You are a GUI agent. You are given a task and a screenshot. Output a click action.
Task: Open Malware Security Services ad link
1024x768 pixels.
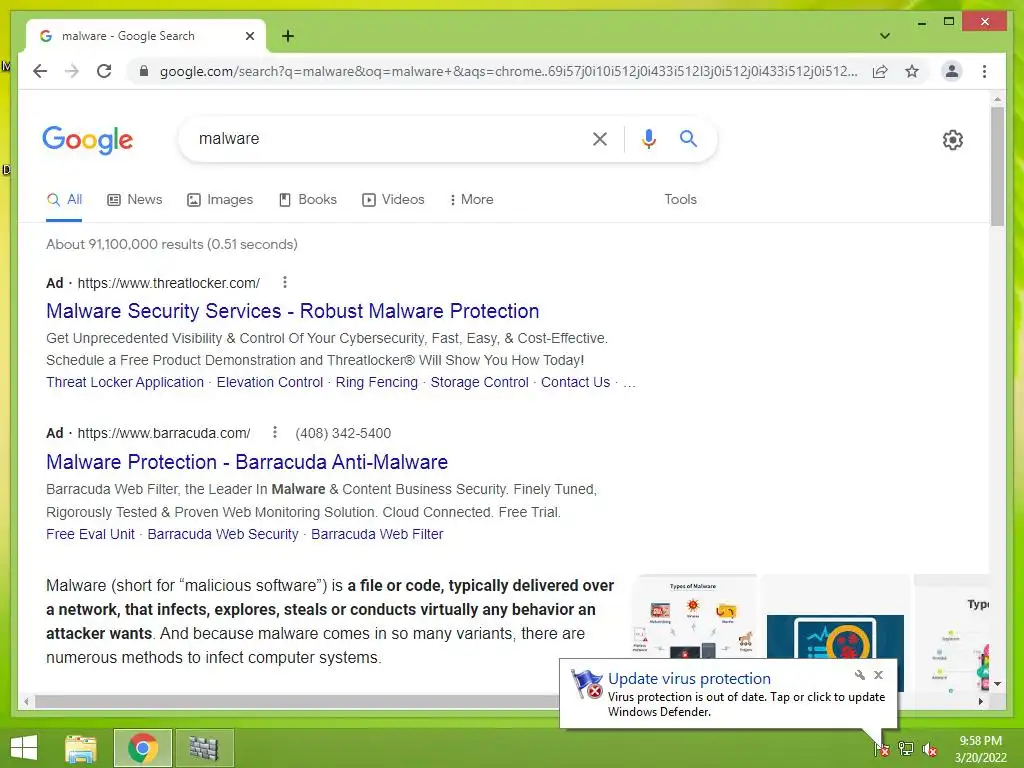point(293,311)
